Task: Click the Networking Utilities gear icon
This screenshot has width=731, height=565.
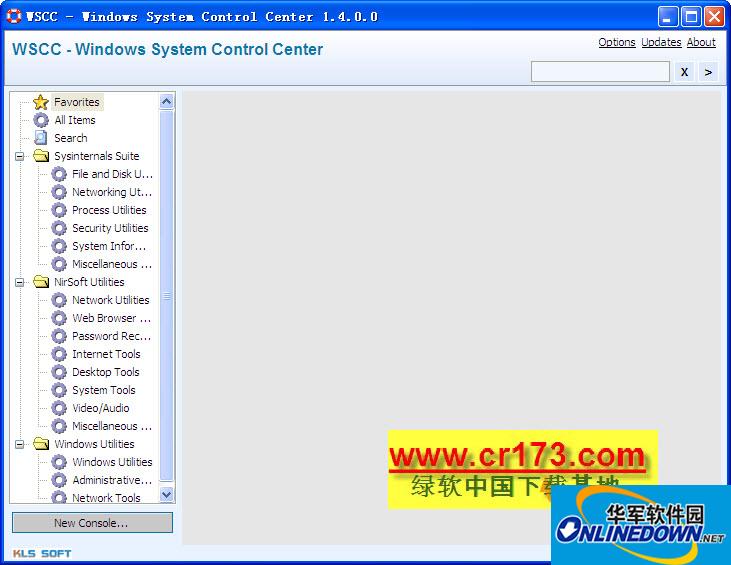Action: pyautogui.click(x=59, y=192)
